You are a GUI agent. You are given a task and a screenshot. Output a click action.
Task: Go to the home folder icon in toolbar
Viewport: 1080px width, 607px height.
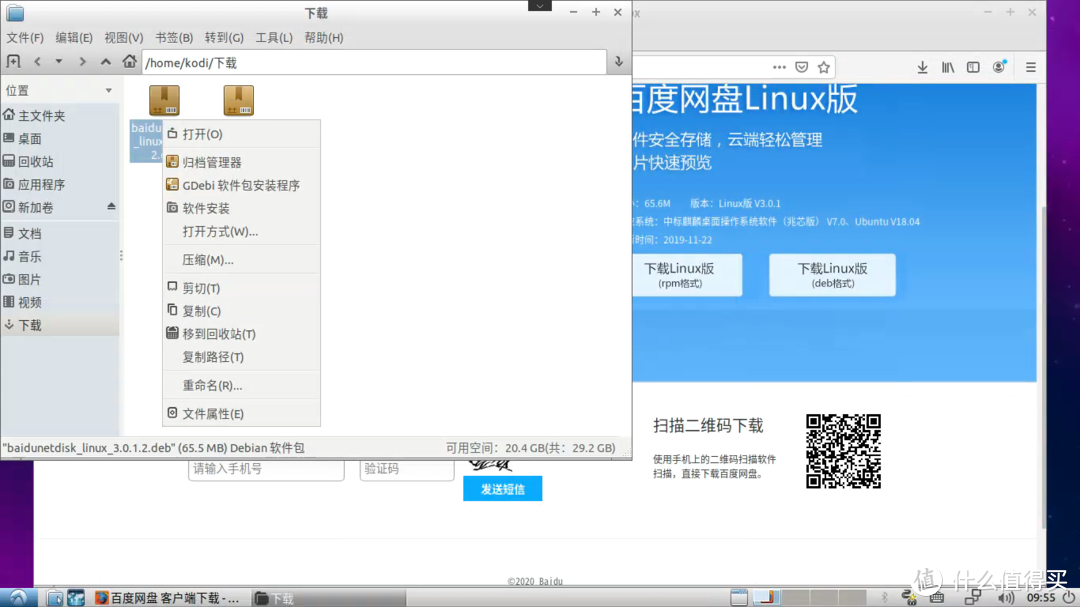(129, 62)
